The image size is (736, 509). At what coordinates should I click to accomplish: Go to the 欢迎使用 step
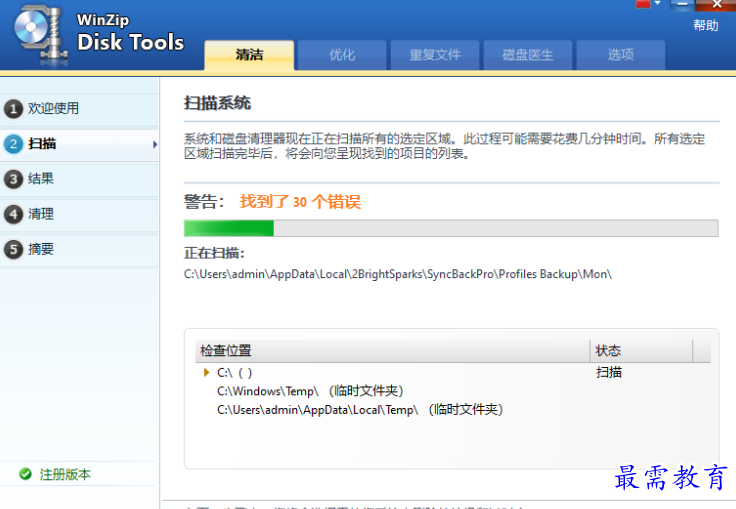pyautogui.click(x=79, y=109)
